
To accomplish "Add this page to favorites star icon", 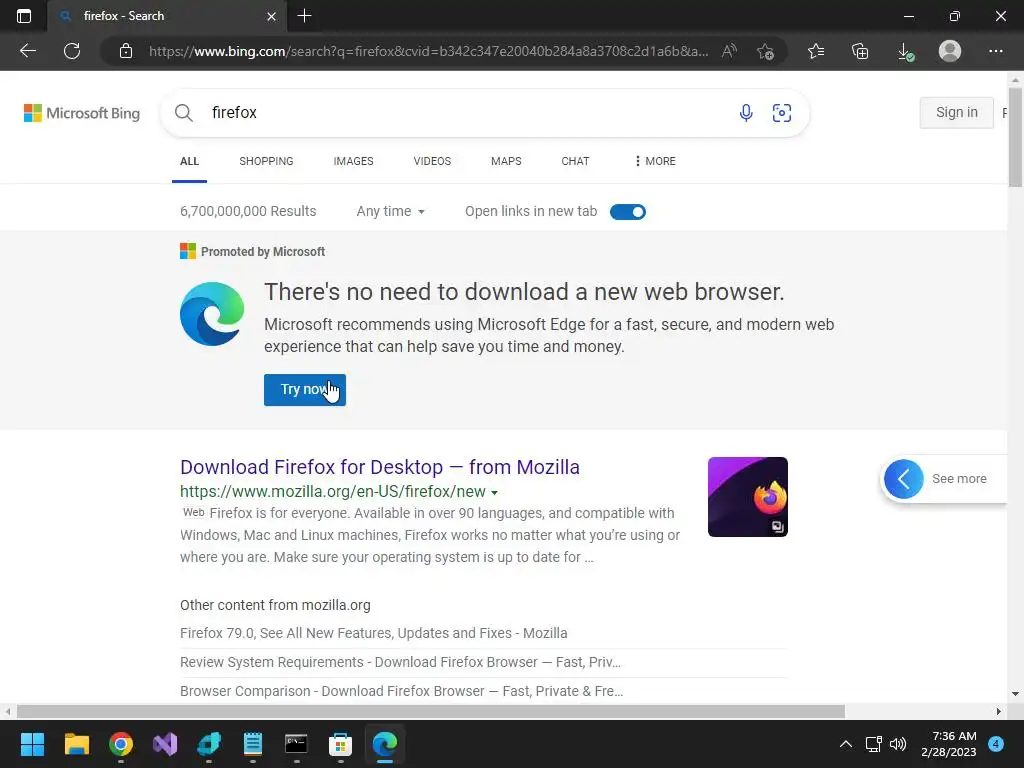I will 765,51.
